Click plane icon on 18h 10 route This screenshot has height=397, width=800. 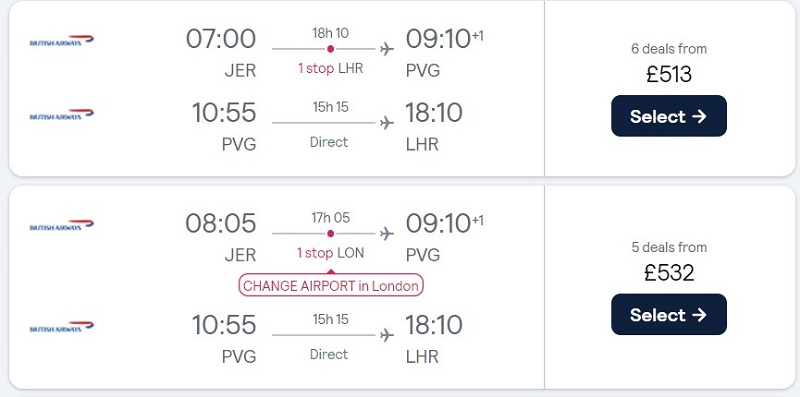(x=387, y=49)
